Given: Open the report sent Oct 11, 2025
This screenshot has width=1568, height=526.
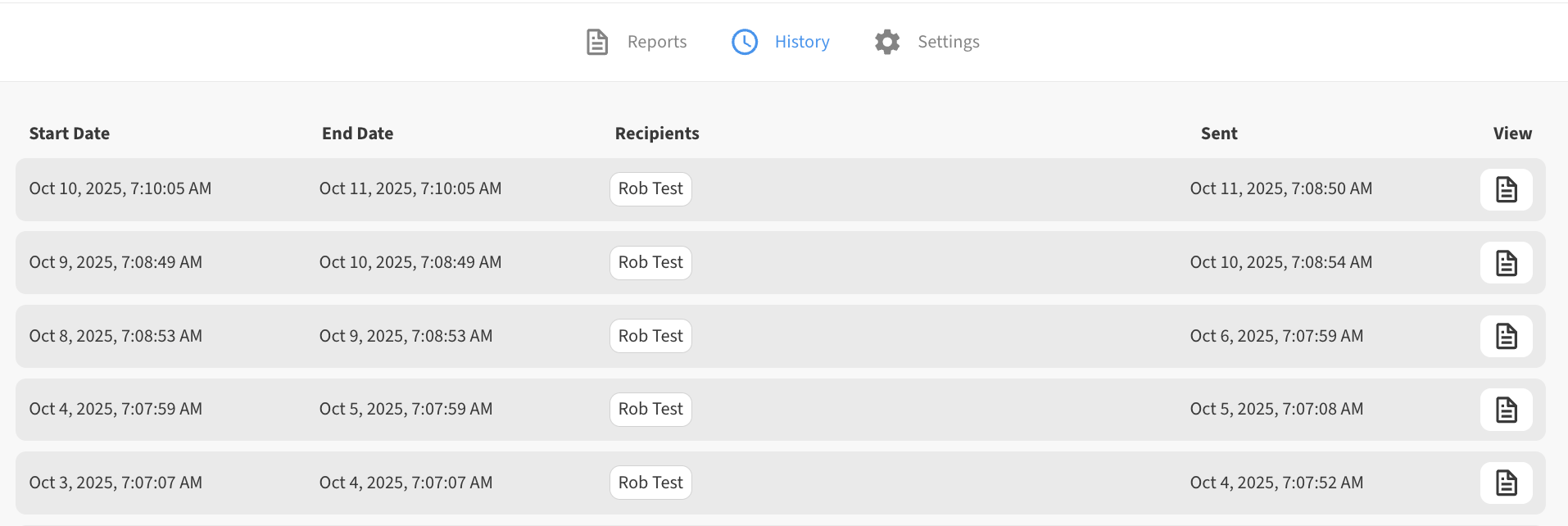Looking at the screenshot, I should (x=1506, y=189).
